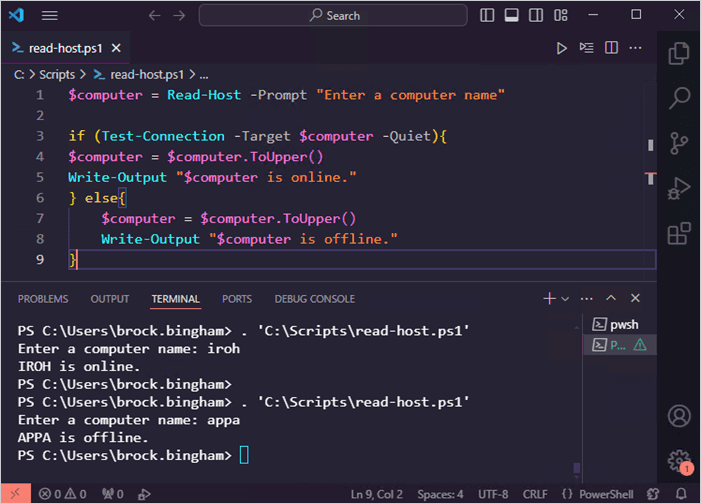701x504 pixels.
Task: Click the terminal scrollbar thumb
Action: 577,468
